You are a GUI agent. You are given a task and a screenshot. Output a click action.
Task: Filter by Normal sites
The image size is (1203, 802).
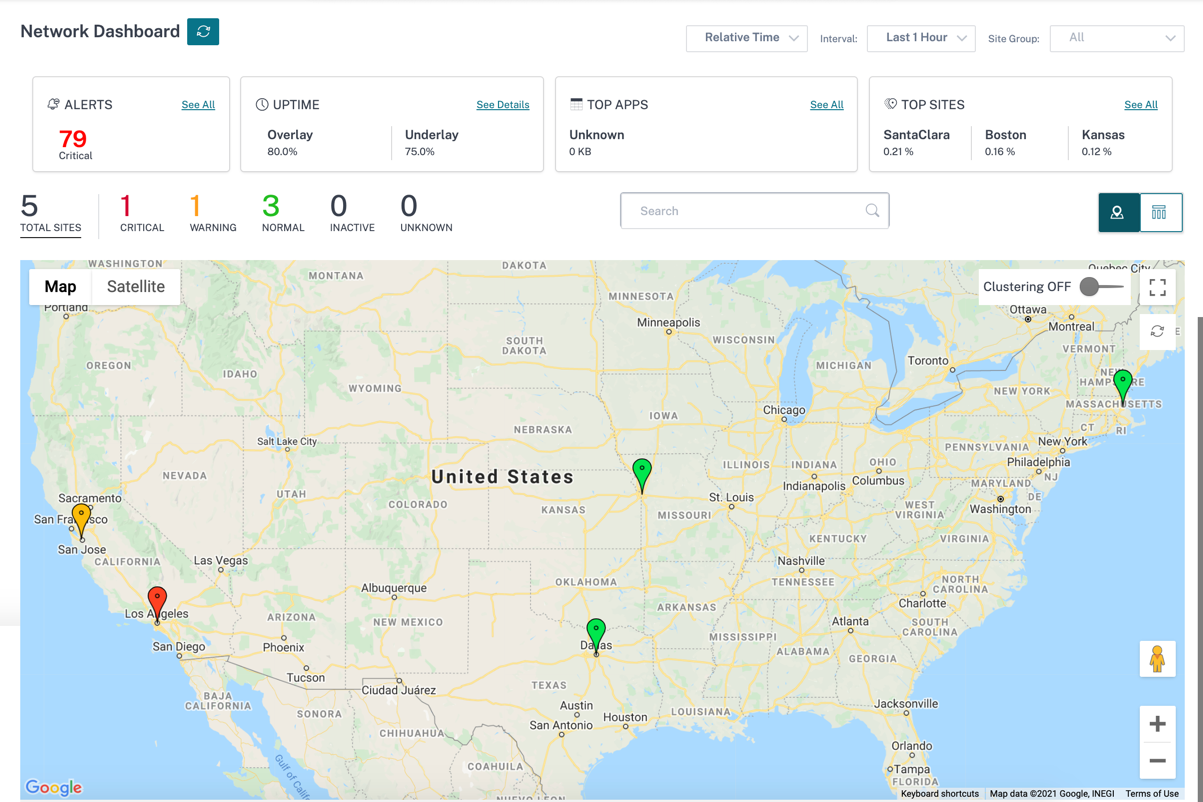point(283,214)
